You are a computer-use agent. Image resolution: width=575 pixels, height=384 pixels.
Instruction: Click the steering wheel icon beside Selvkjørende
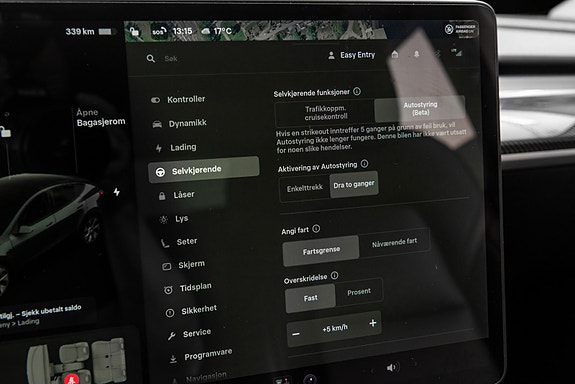160,172
